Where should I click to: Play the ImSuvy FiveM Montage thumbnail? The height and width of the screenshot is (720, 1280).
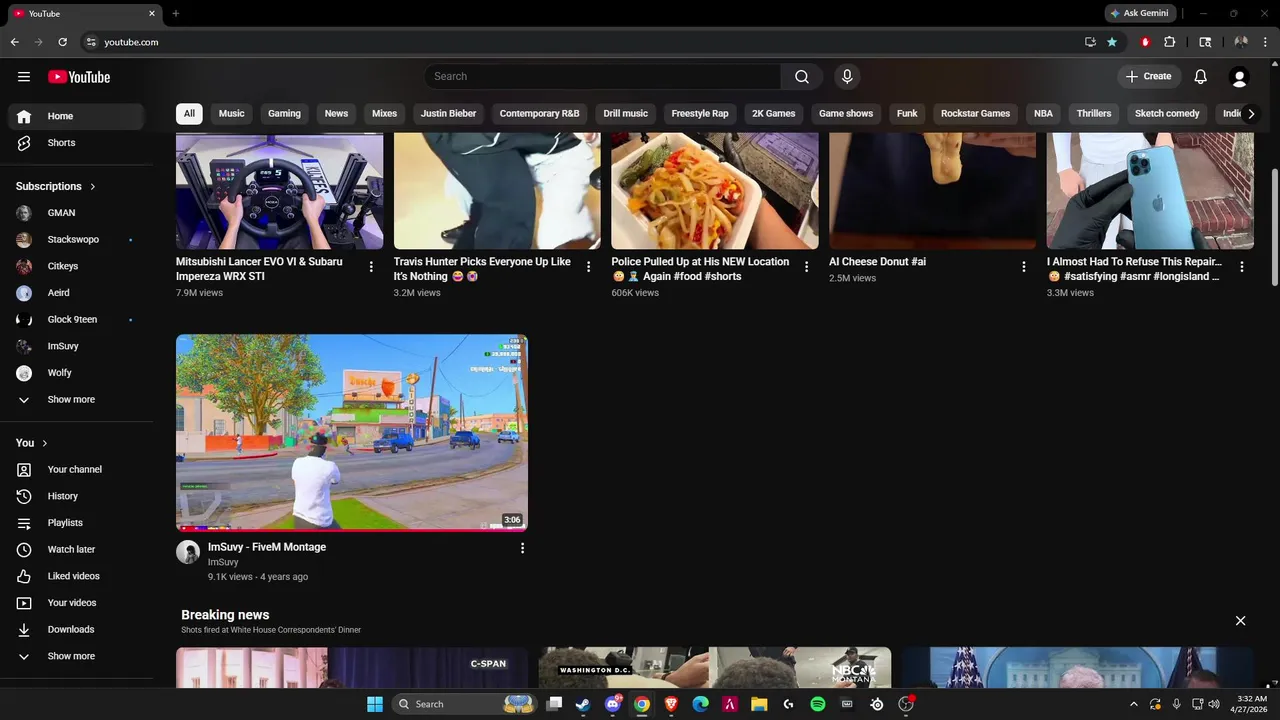[x=352, y=432]
